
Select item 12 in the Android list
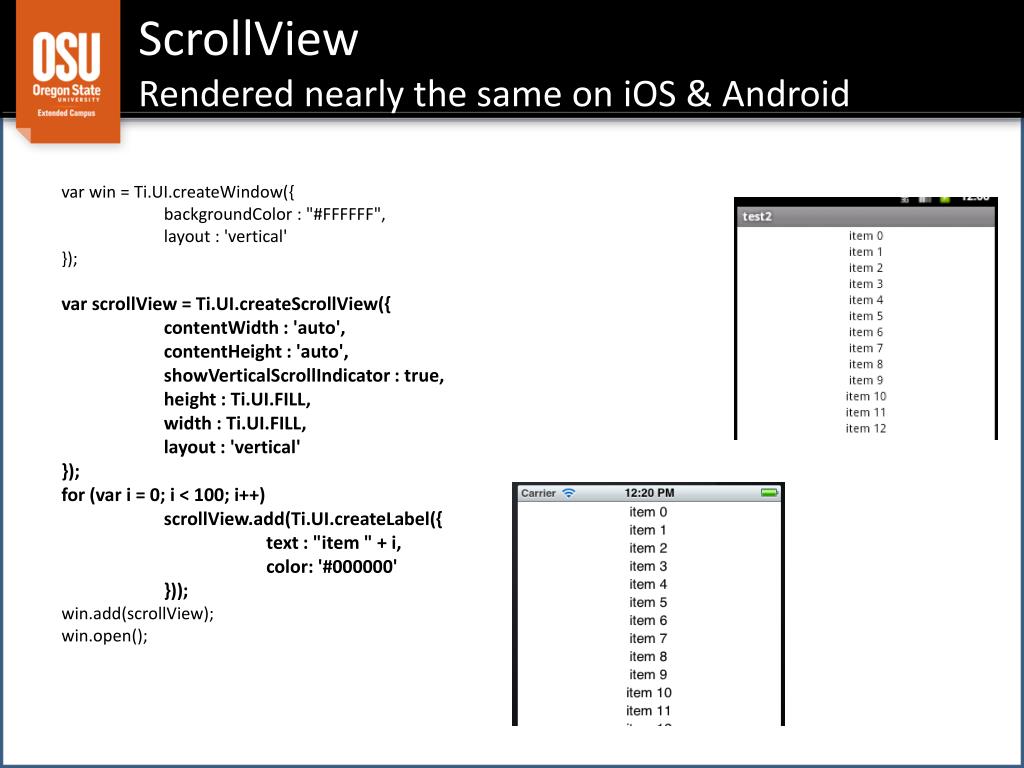click(x=866, y=428)
